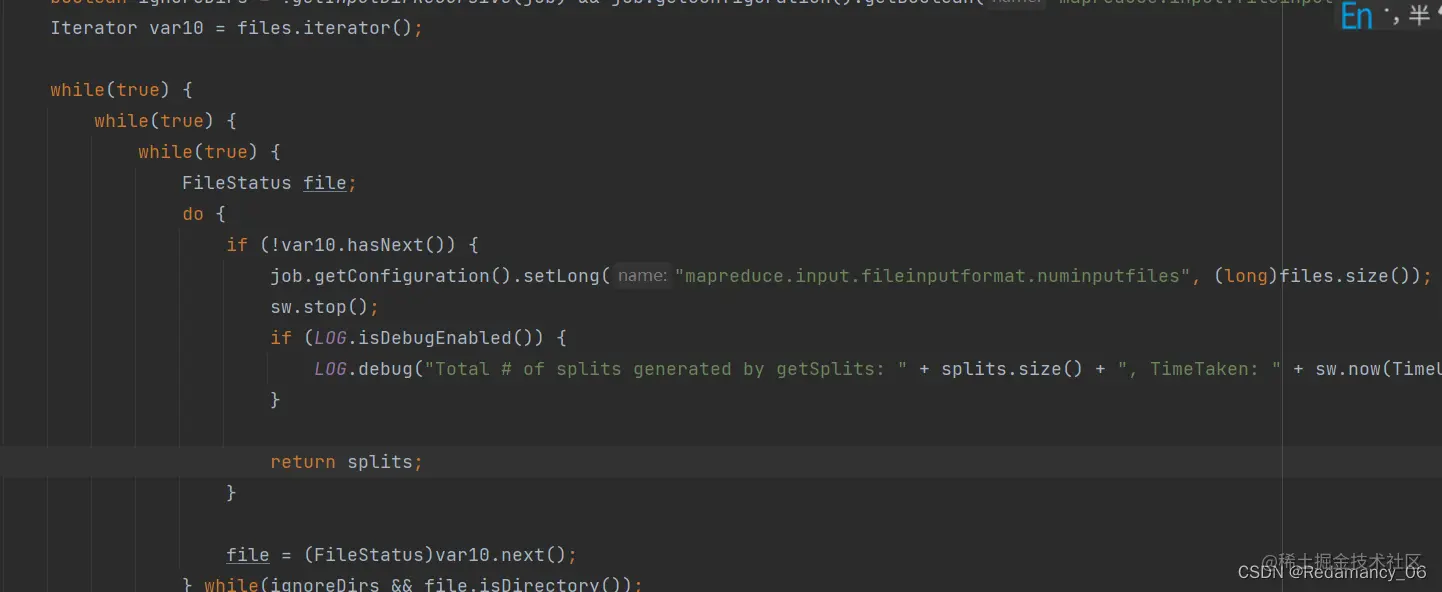Click the "return splits;" statement

[347, 462]
